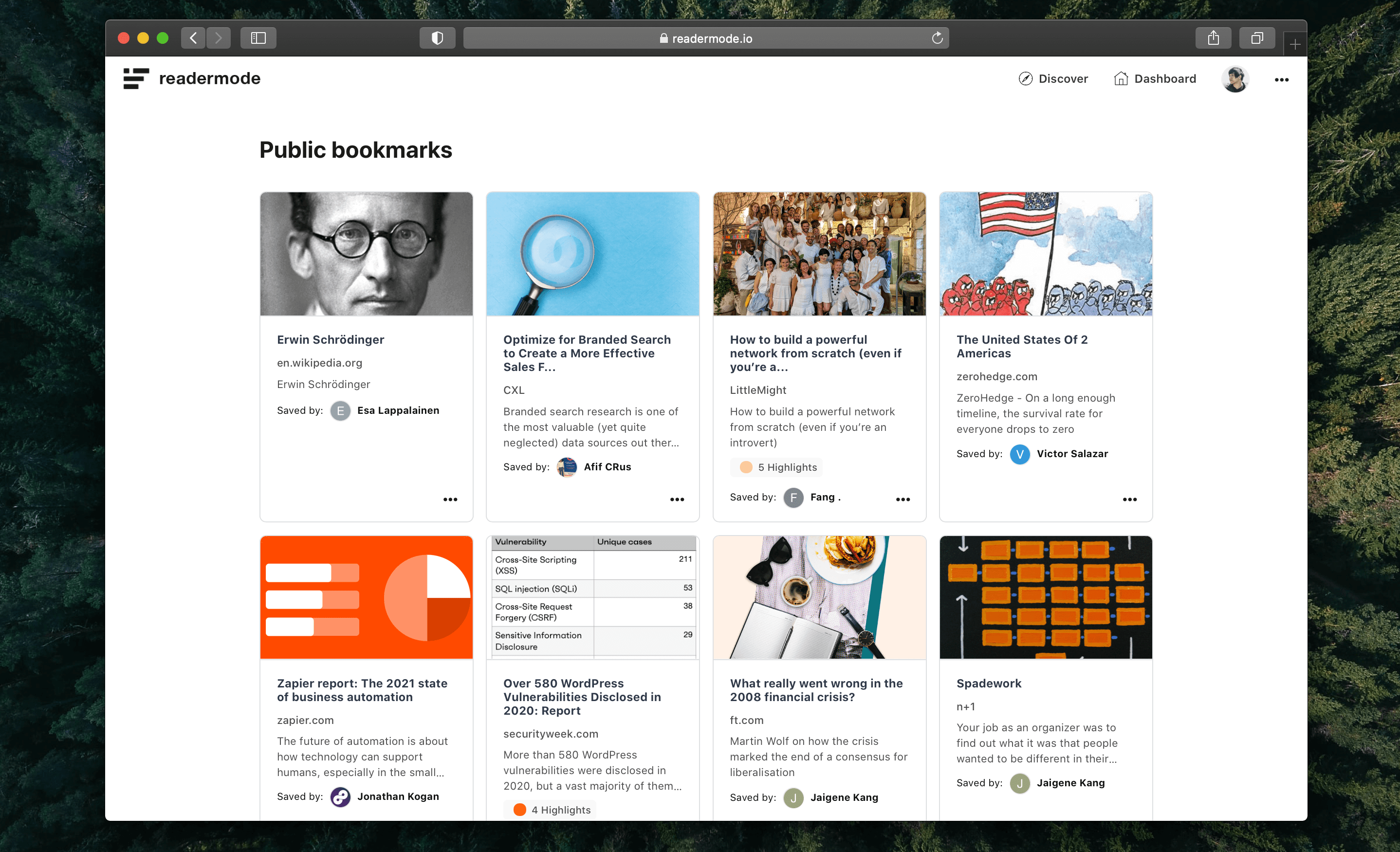Click the zerohedge.com source text
This screenshot has width=1400, height=852.
point(996,376)
